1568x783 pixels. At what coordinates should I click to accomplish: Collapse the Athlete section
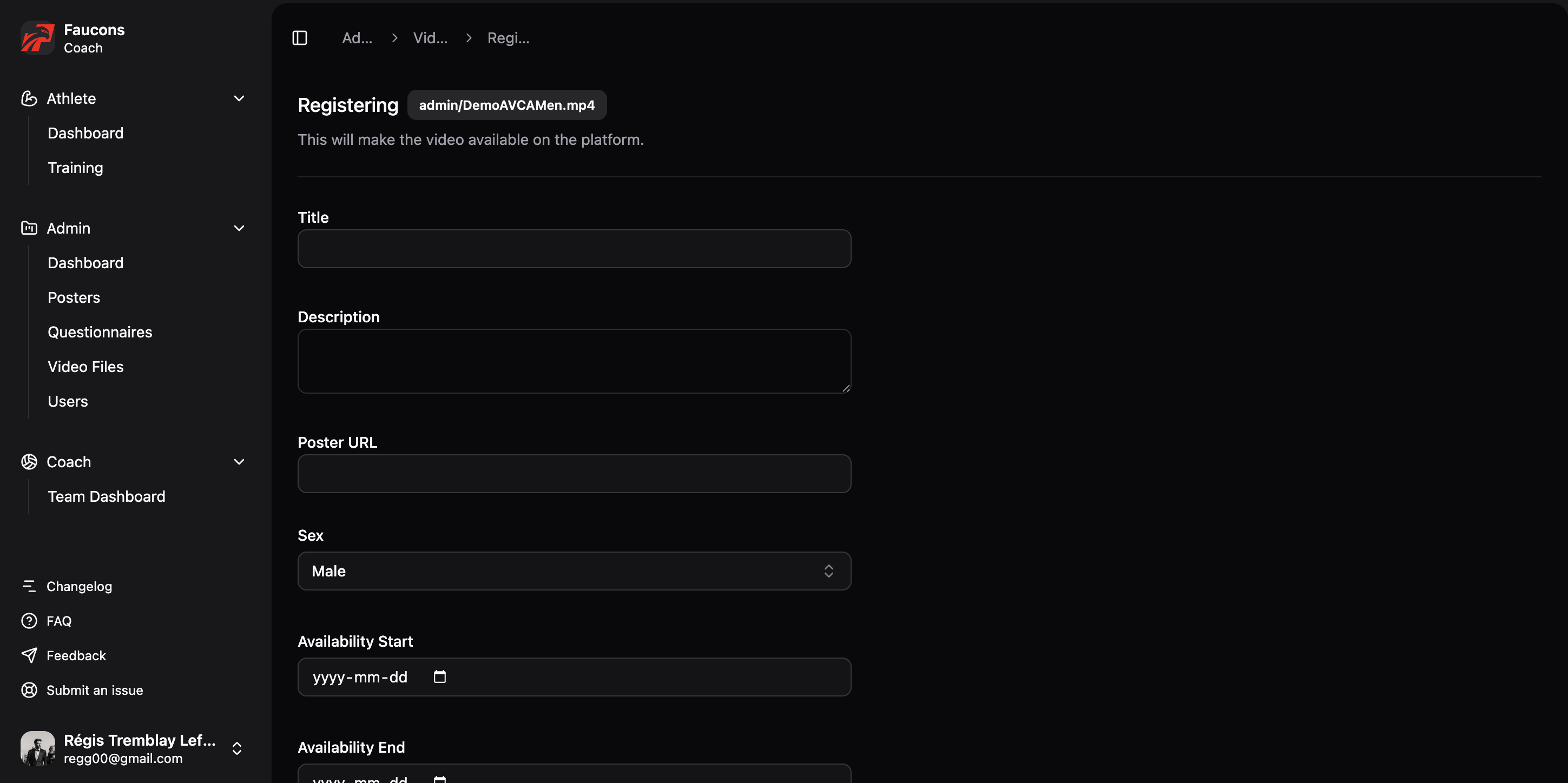(x=239, y=98)
